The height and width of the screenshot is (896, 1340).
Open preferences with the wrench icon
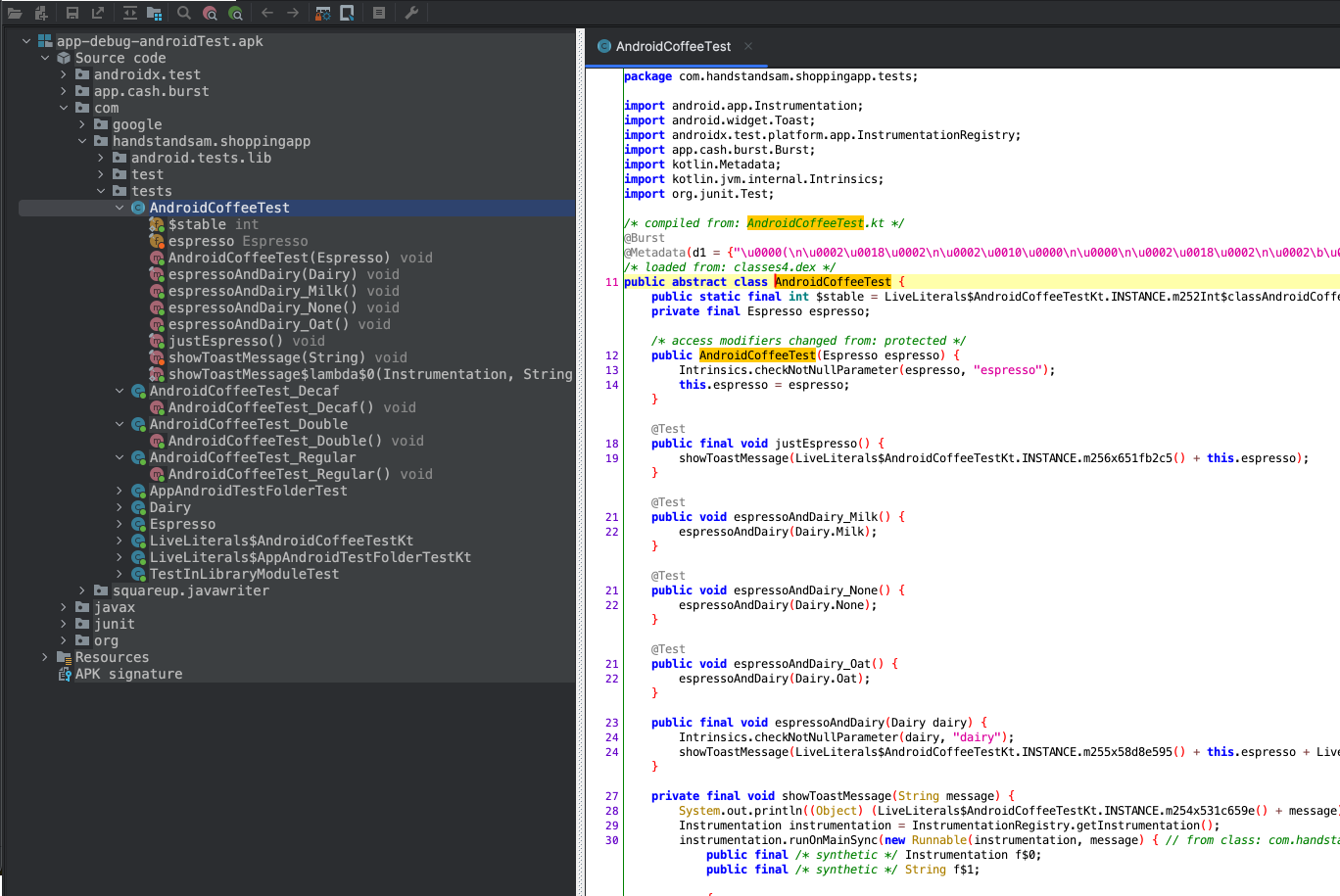point(411,13)
